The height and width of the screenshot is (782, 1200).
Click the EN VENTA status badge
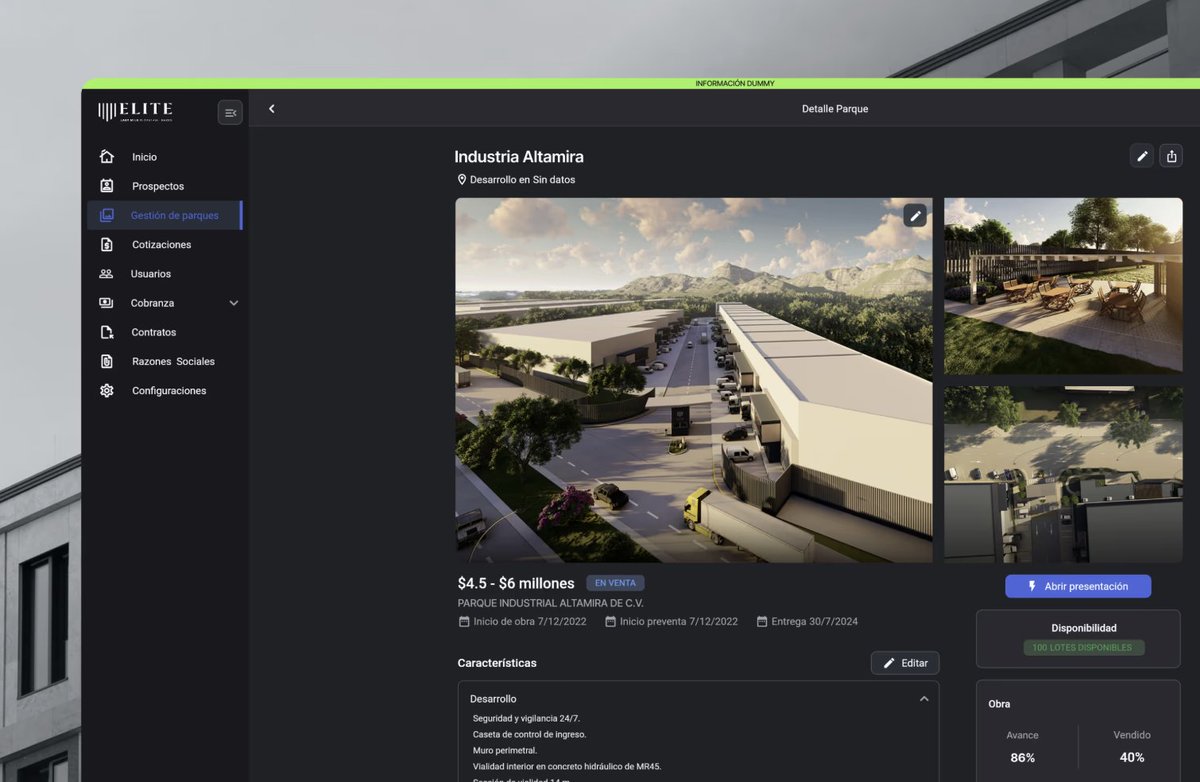615,583
